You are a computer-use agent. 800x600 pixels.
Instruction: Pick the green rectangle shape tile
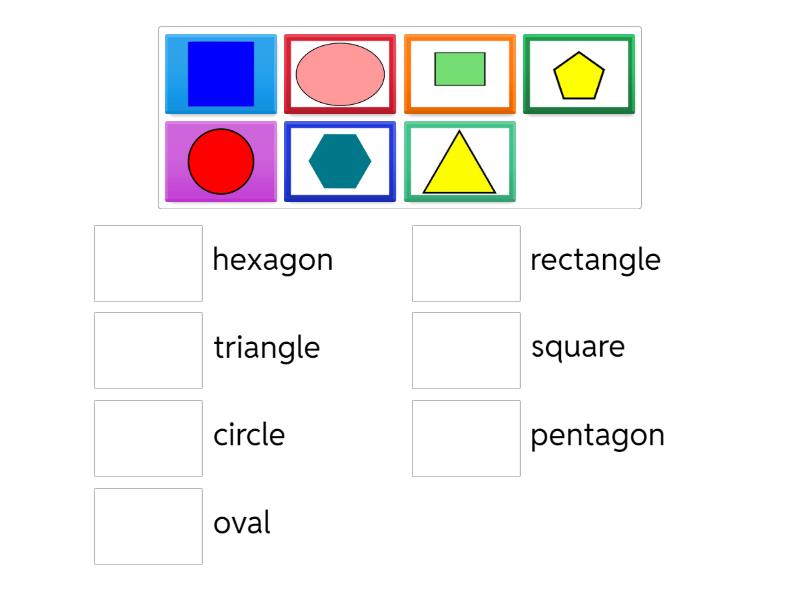pos(460,74)
